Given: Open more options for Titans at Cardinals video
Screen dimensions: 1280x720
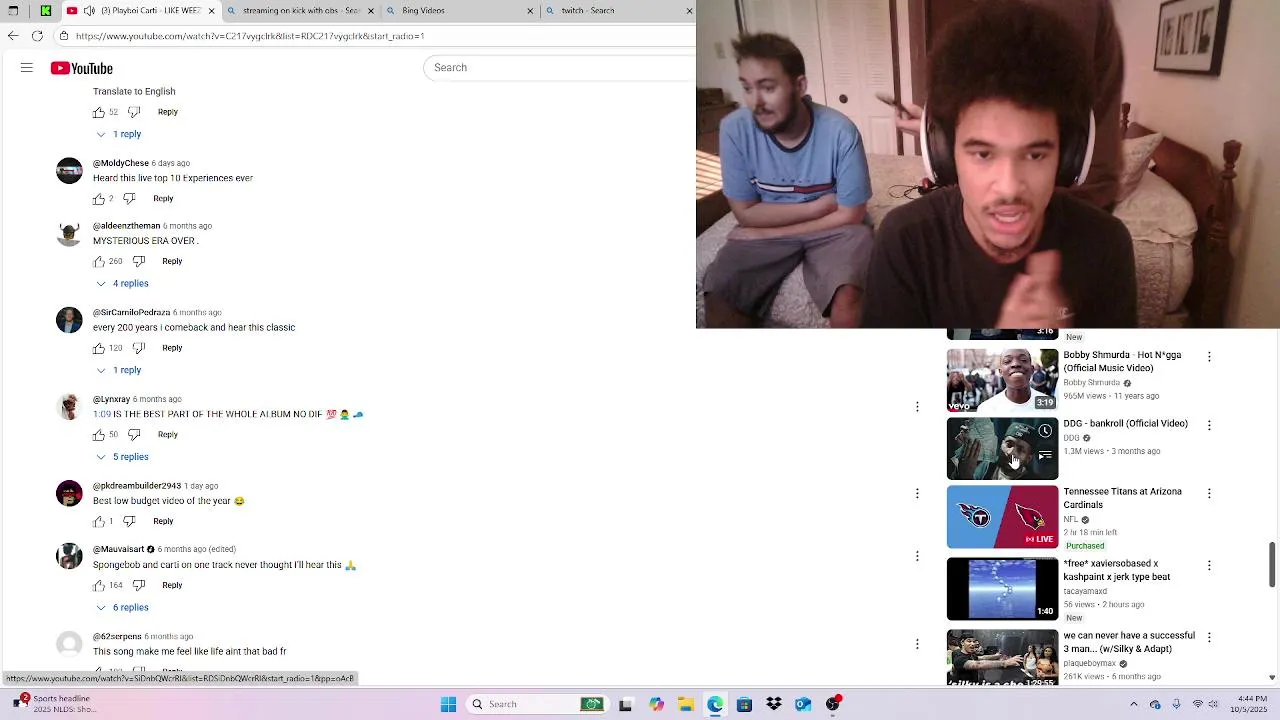Looking at the screenshot, I should click(x=1209, y=493).
